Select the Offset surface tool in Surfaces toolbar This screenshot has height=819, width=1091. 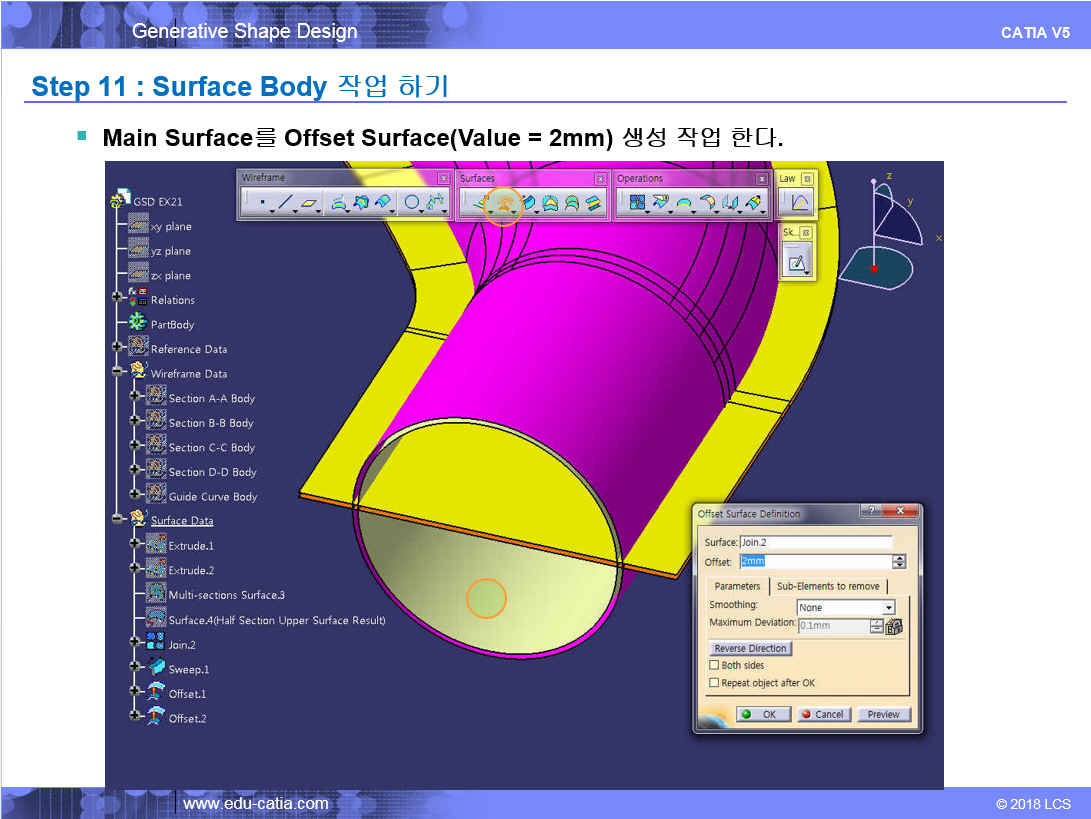pos(505,204)
